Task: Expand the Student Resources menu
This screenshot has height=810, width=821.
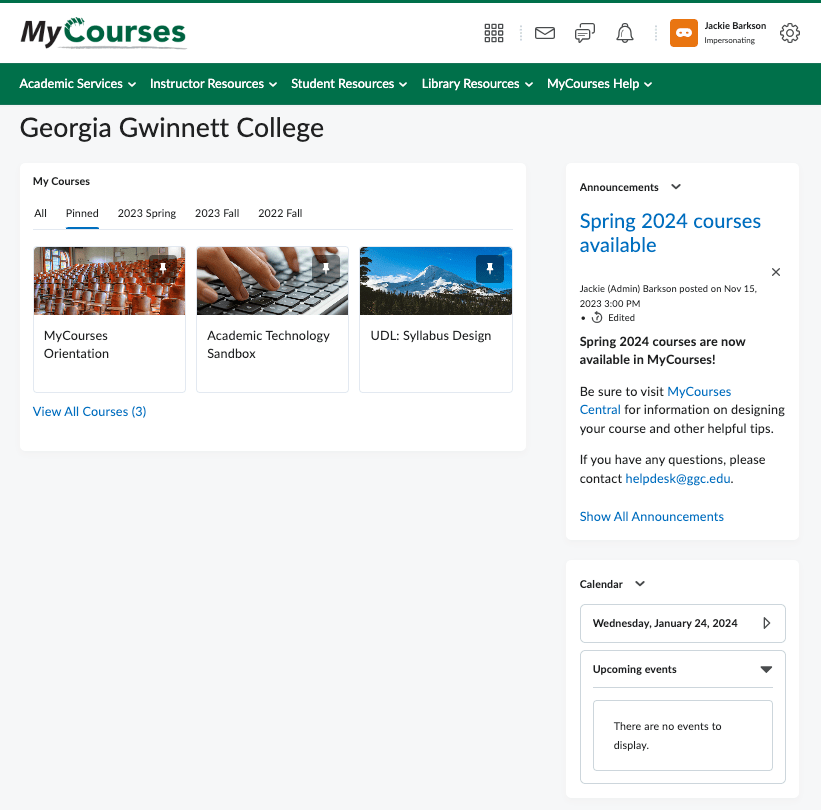Action: (x=349, y=84)
